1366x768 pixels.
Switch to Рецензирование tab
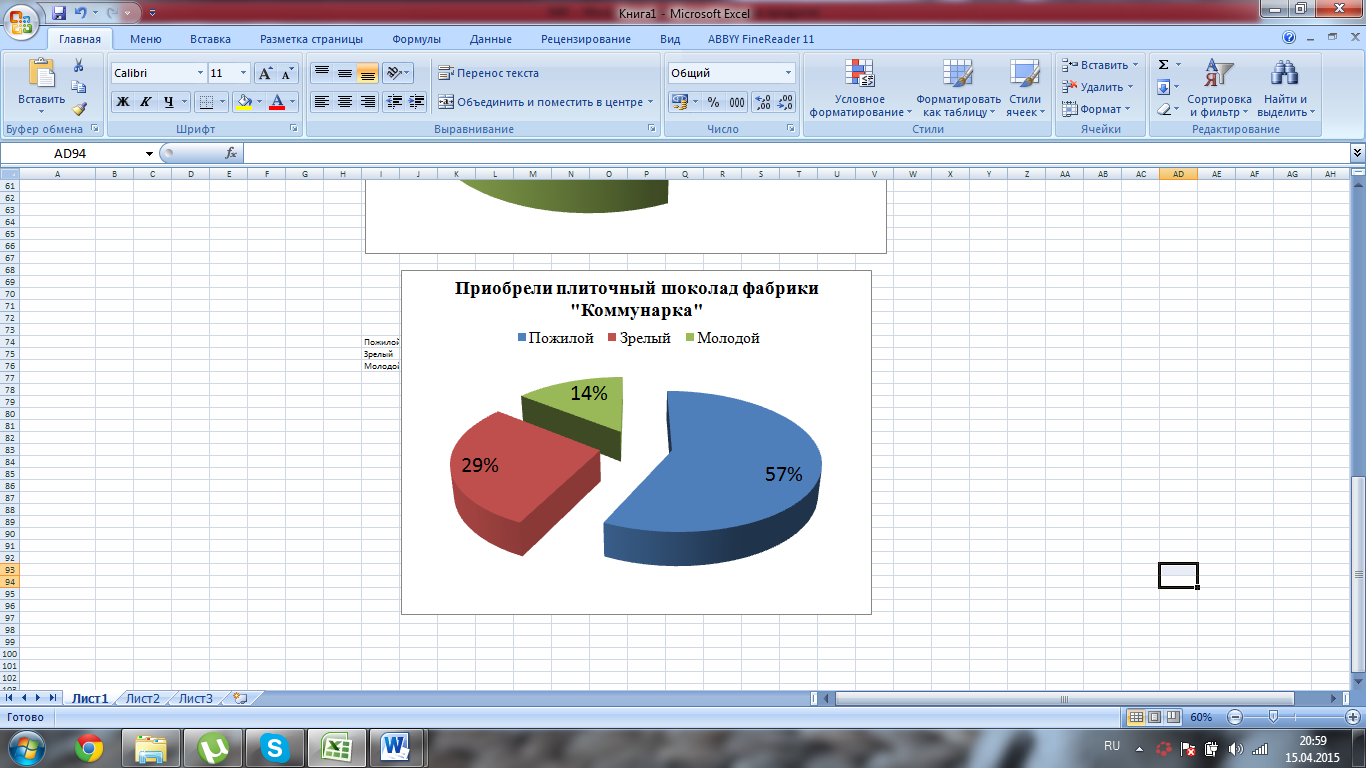[586, 39]
